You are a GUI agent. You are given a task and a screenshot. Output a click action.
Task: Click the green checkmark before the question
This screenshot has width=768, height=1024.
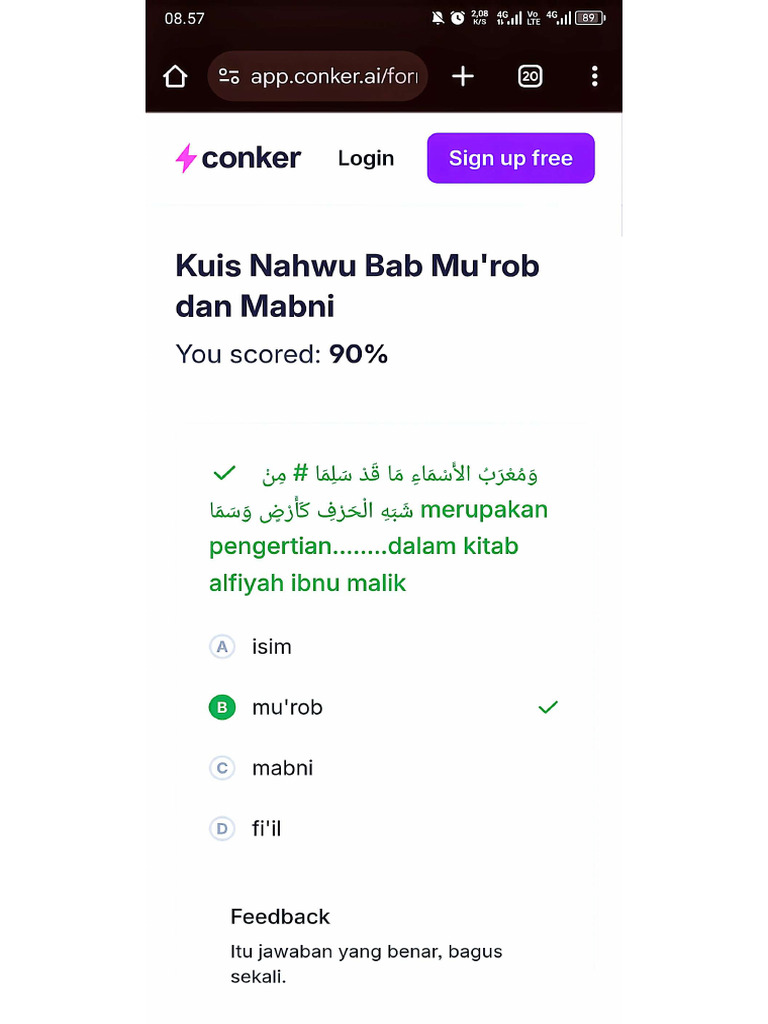(x=224, y=472)
